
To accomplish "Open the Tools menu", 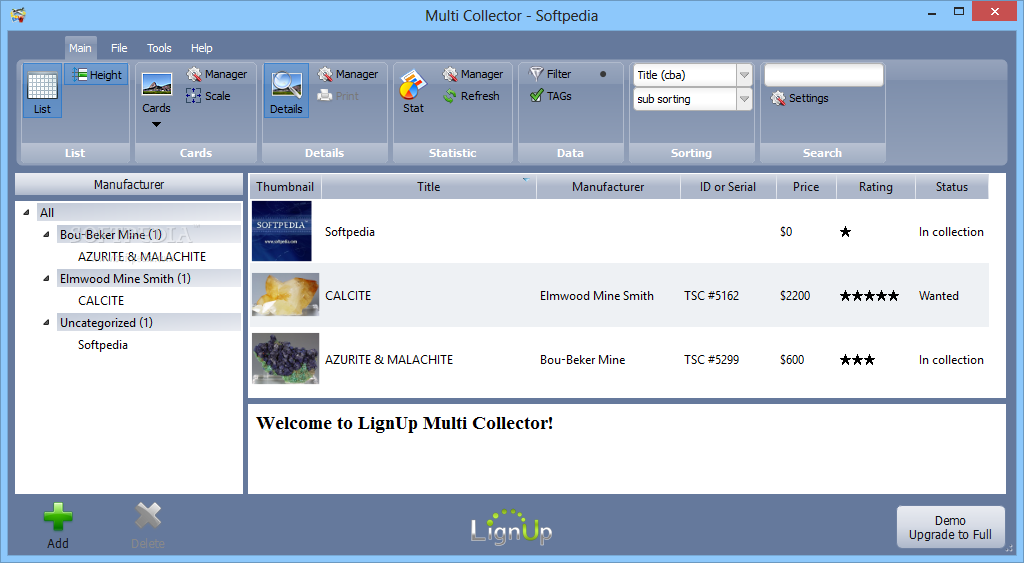I will click(159, 48).
